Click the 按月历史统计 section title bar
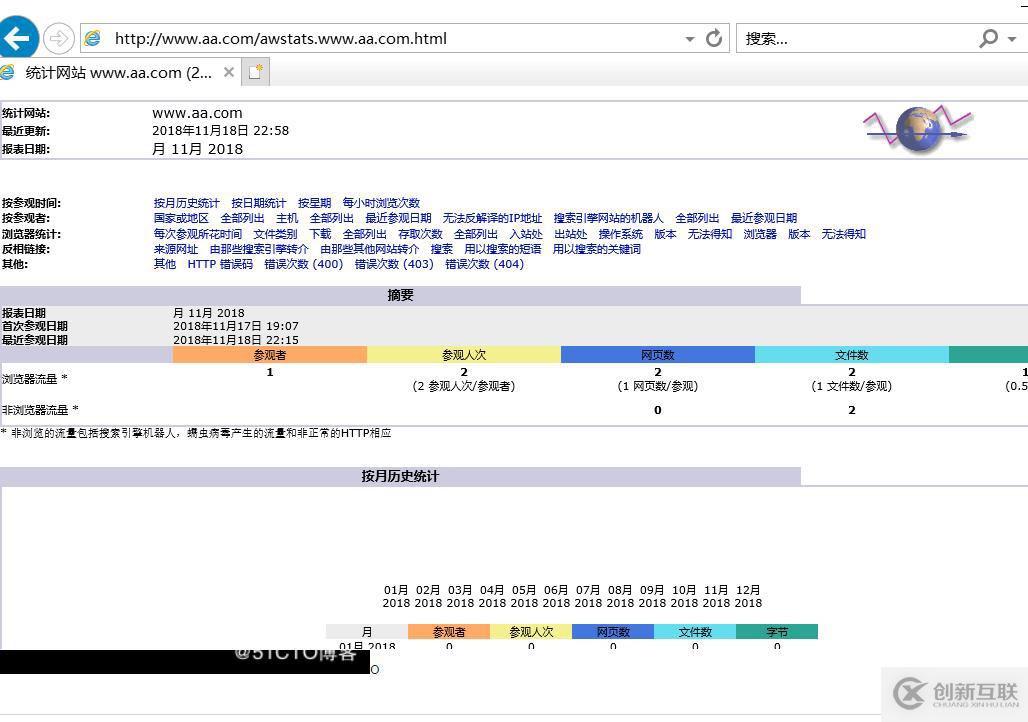Viewport: 1028px width, 722px height. 400,476
